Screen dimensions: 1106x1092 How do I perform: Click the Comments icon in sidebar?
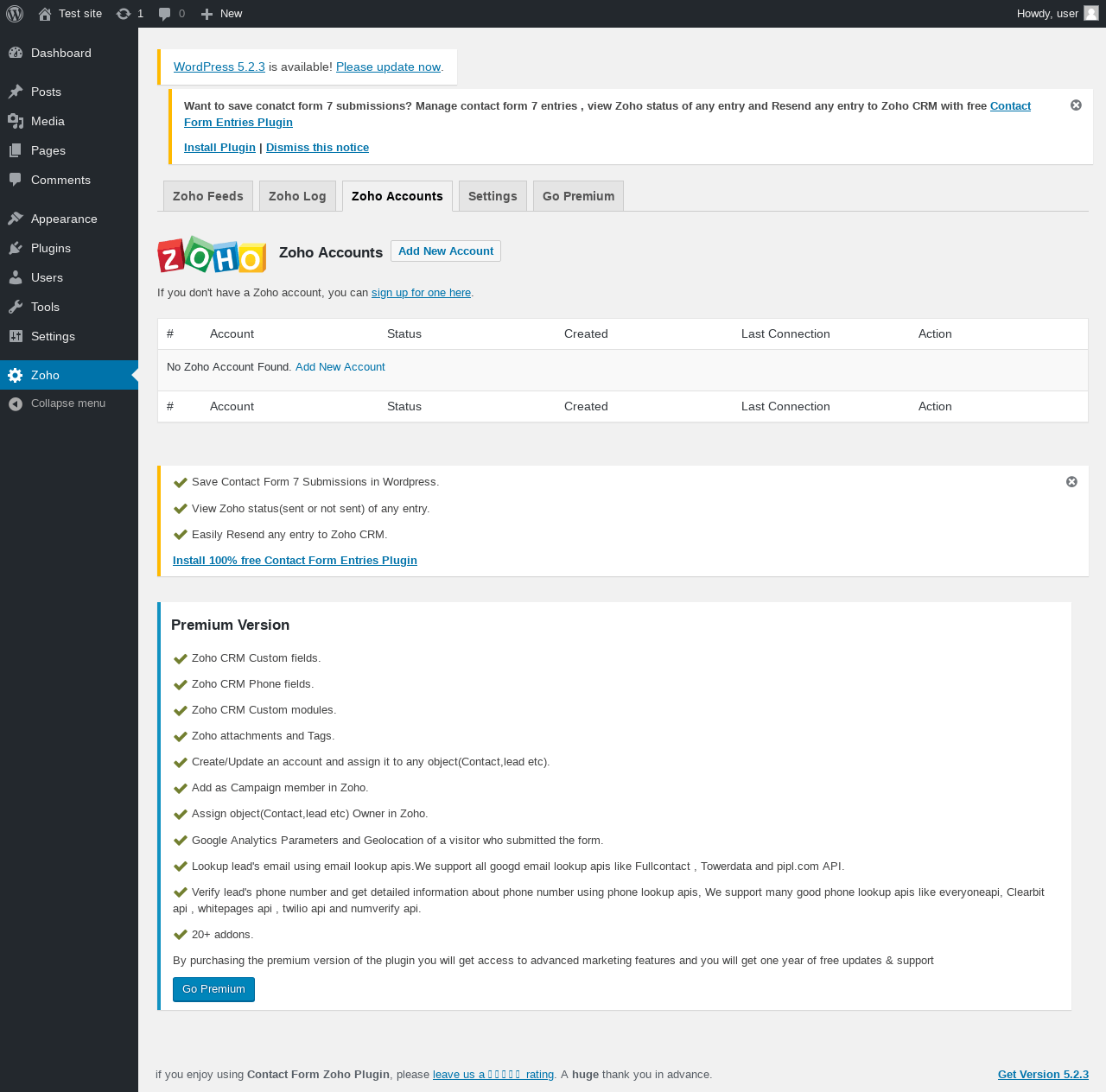click(x=16, y=180)
